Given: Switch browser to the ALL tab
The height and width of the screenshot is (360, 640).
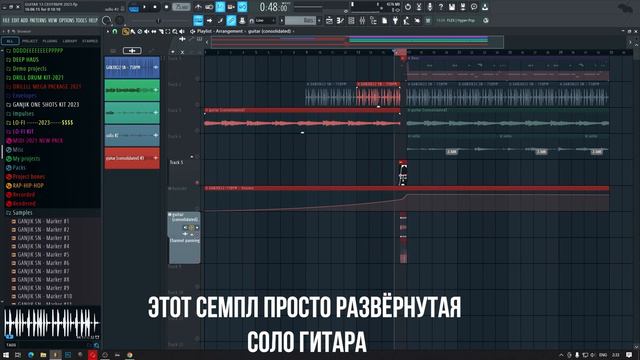Looking at the screenshot, I should click(10, 41).
